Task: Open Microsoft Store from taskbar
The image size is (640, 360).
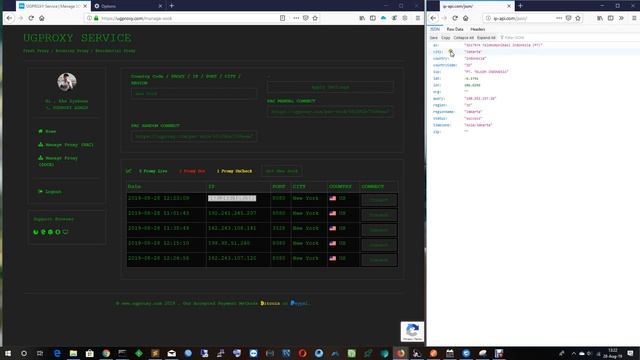Action: (90, 353)
